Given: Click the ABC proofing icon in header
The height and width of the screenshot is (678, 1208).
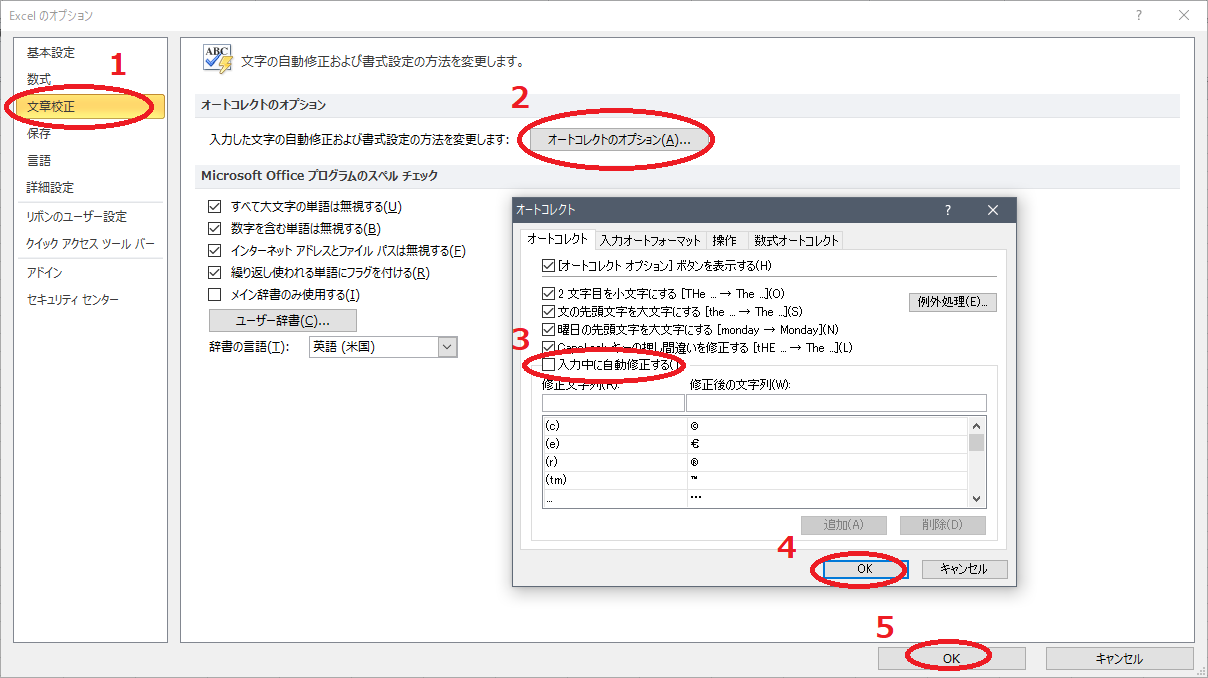Looking at the screenshot, I should point(217,58).
